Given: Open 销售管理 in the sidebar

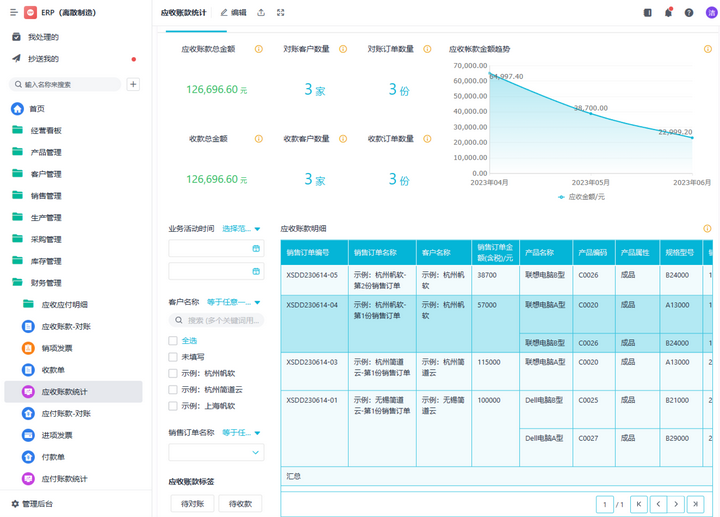Looking at the screenshot, I should coord(45,196).
